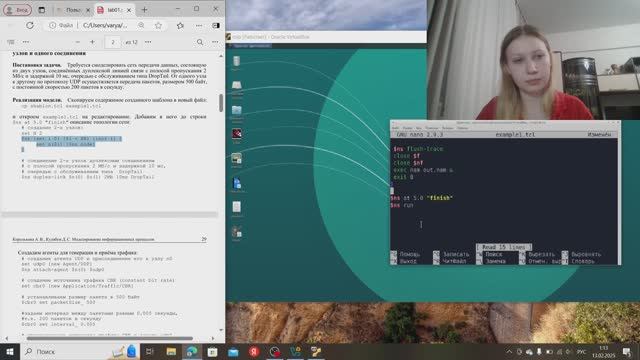Viewport: 640px width, 360px height.
Task: Zoom out of the PDF document
Action: [78, 42]
